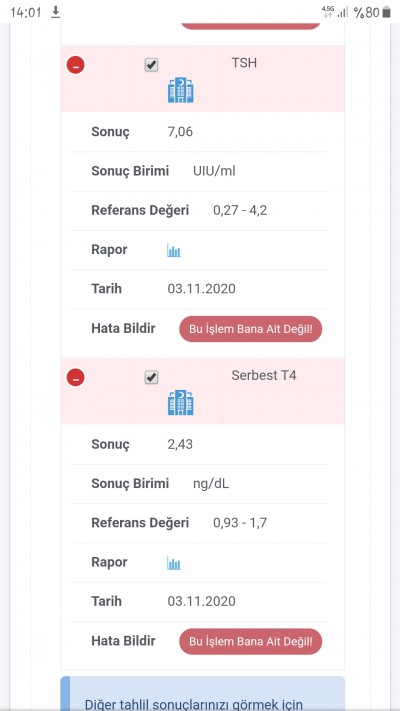Select the Serbest T4 test name
400x711 pixels.
click(x=264, y=375)
